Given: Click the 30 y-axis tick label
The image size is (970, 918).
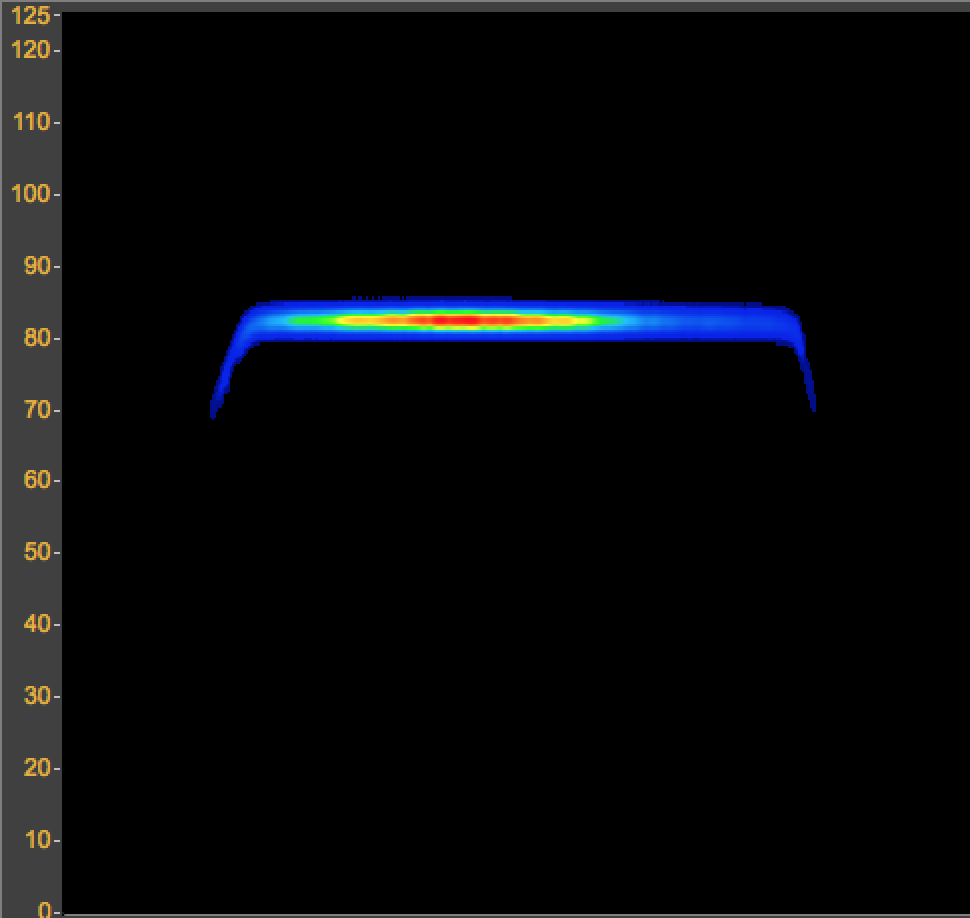Looking at the screenshot, I should pyautogui.click(x=36, y=697).
